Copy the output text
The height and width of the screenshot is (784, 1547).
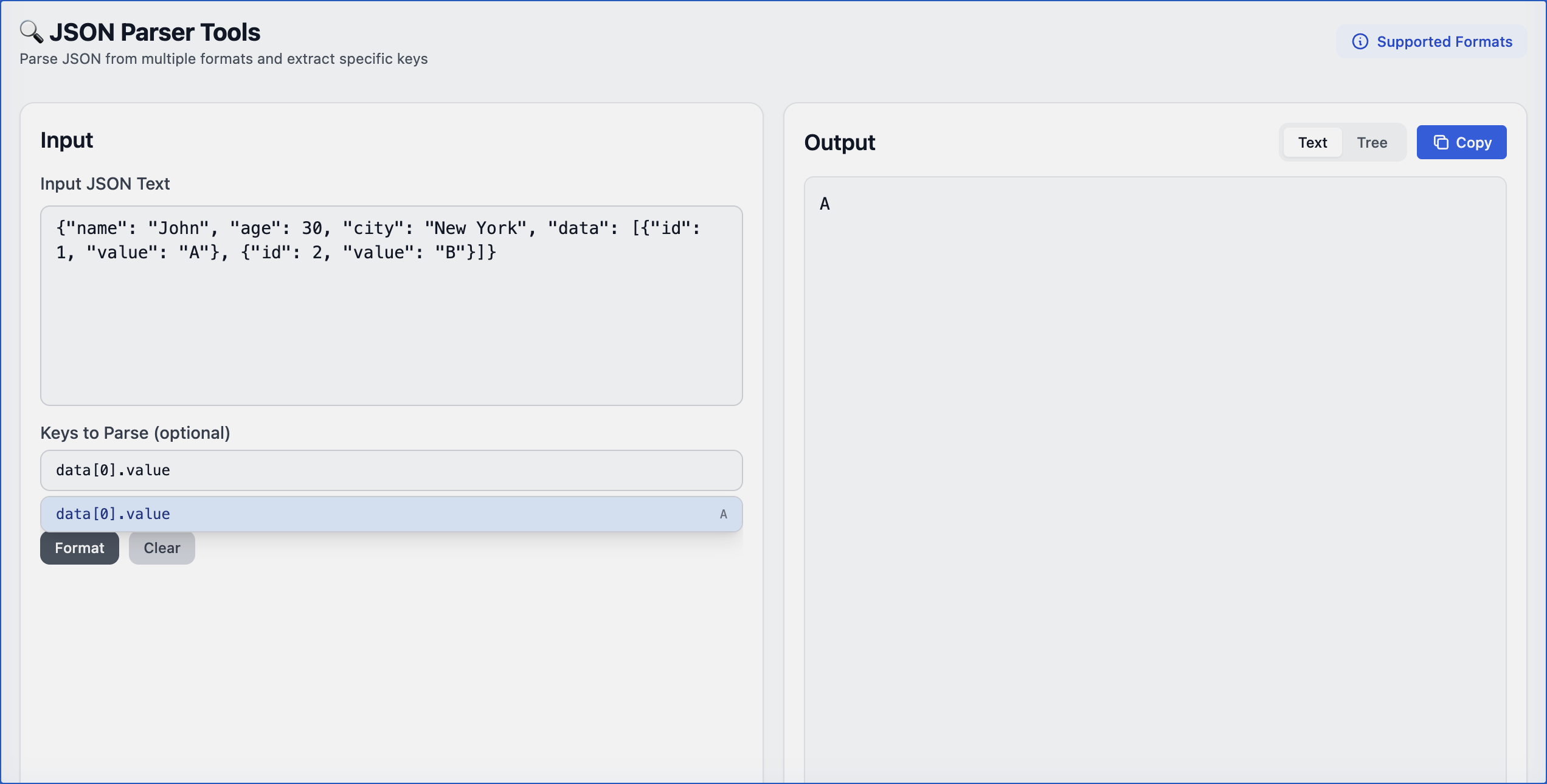pos(1461,142)
